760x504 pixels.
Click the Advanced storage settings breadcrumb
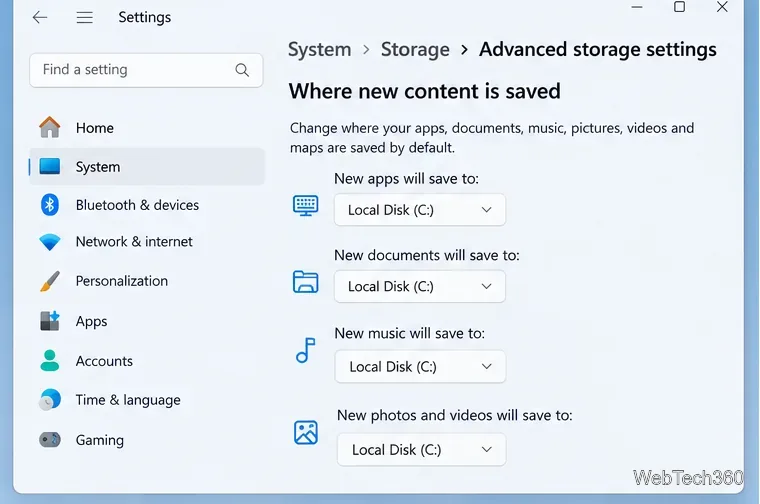point(598,49)
